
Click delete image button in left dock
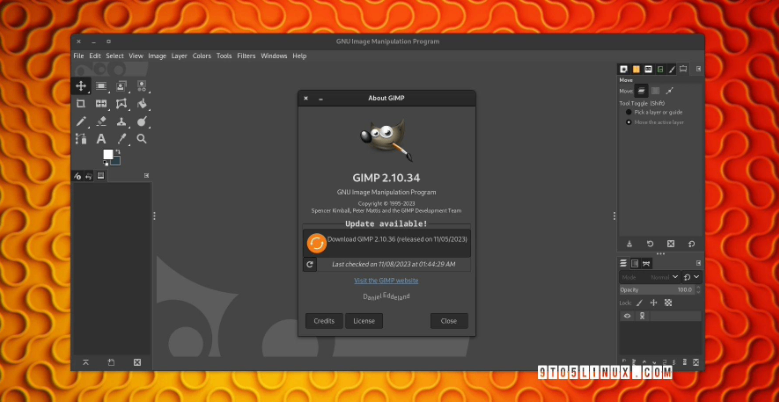137,363
